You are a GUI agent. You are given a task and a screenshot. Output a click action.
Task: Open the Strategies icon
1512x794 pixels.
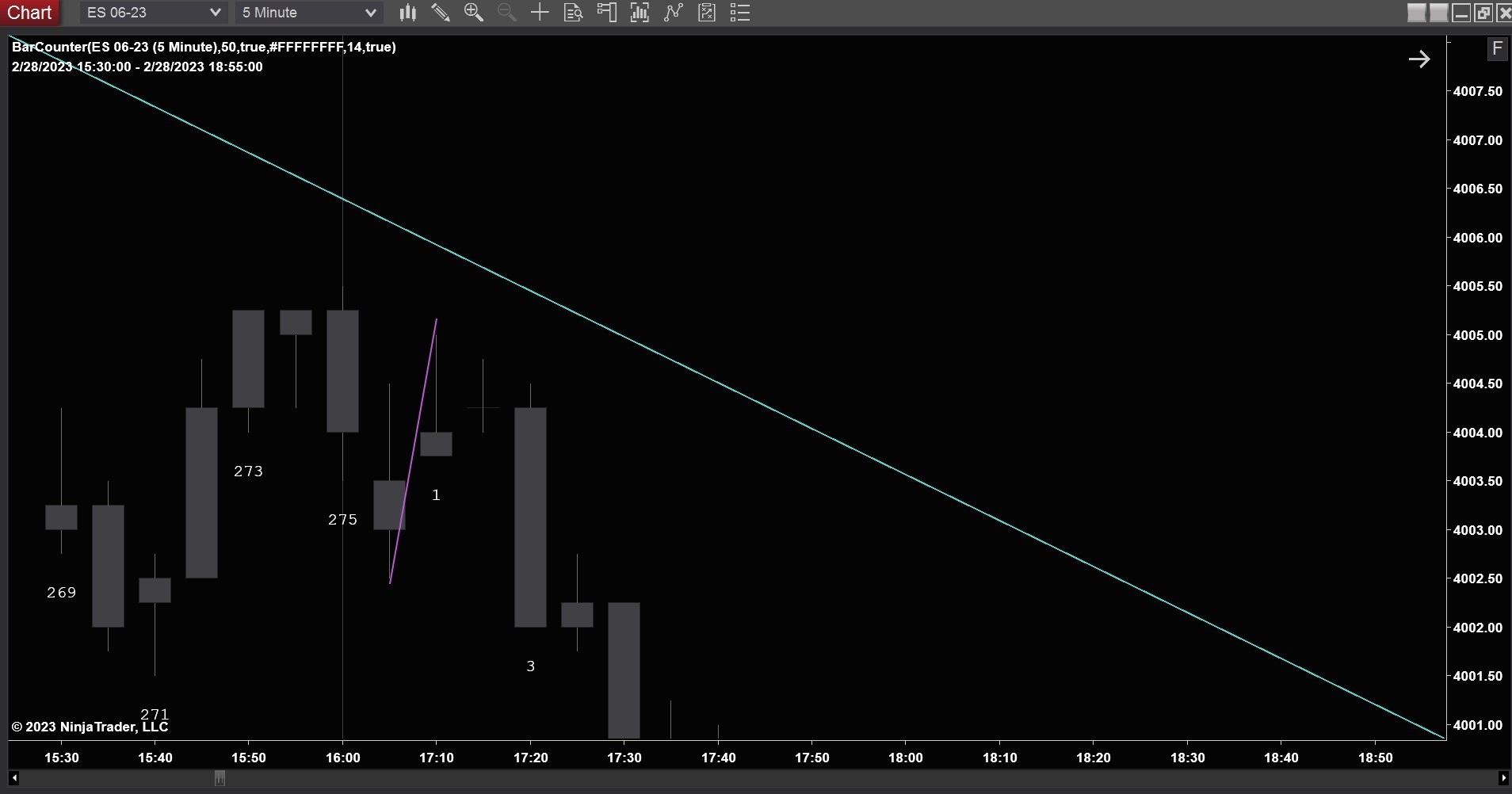point(707,13)
